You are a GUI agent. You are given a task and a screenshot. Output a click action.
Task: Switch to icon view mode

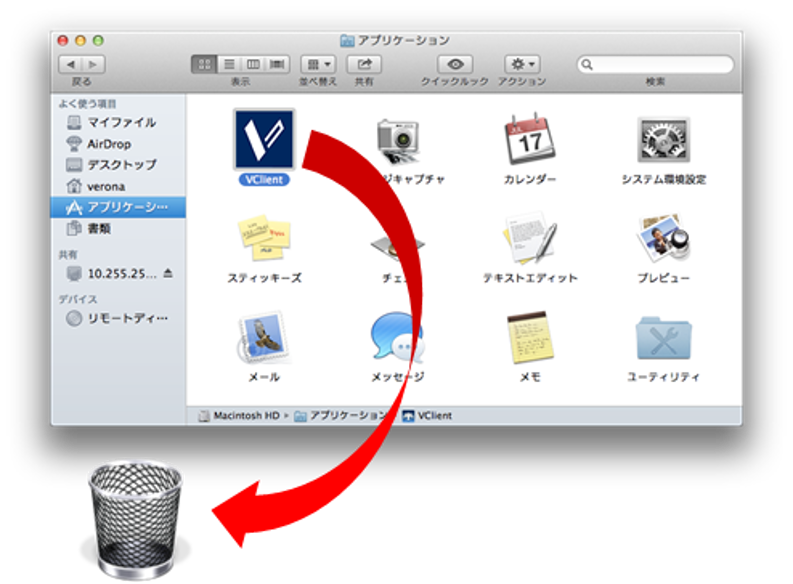[204, 64]
